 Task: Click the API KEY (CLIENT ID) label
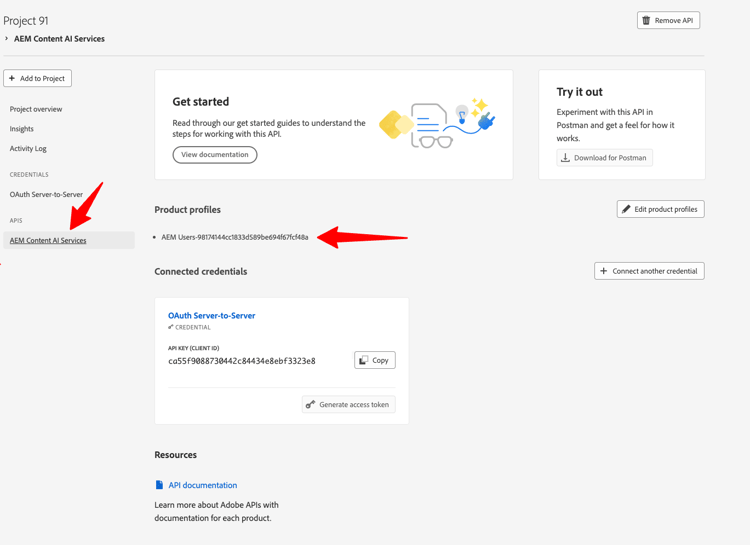pos(194,348)
